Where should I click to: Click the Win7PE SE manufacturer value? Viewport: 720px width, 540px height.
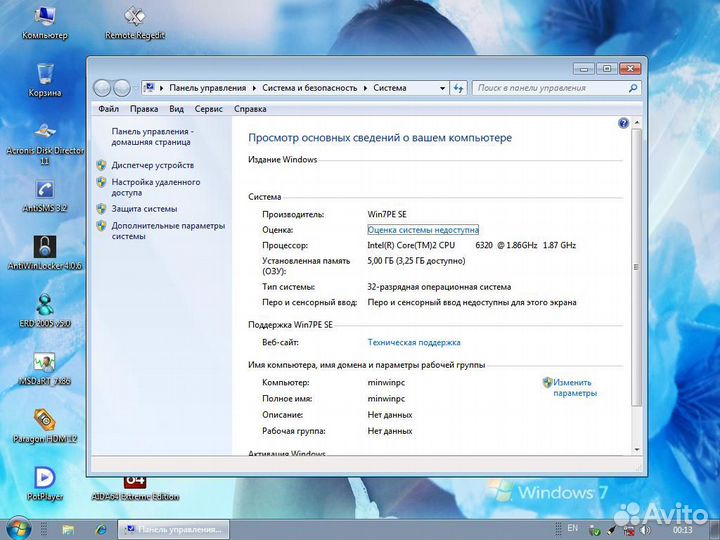(x=387, y=214)
